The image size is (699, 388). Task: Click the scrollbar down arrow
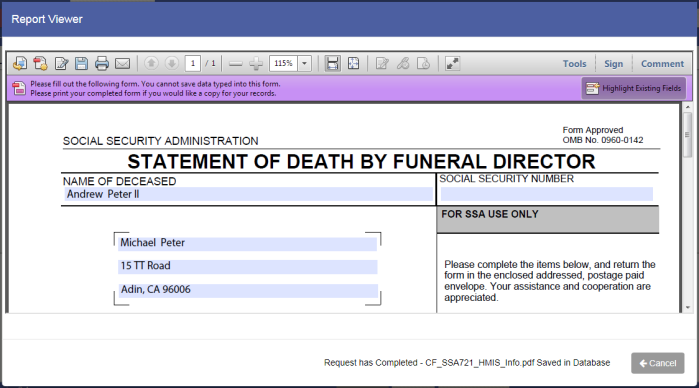click(x=688, y=308)
